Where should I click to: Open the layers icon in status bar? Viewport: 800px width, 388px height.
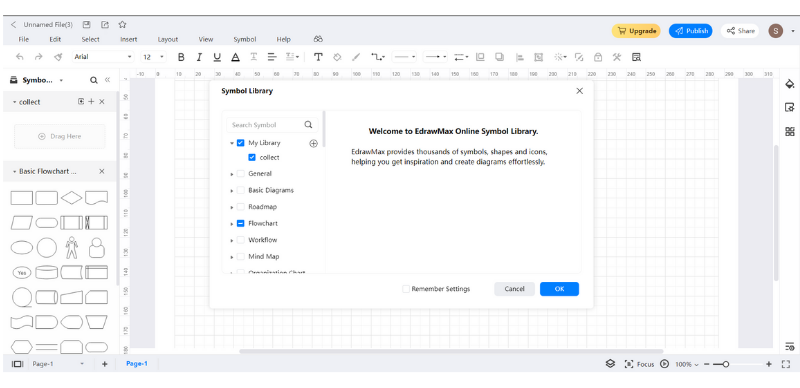(x=610, y=364)
